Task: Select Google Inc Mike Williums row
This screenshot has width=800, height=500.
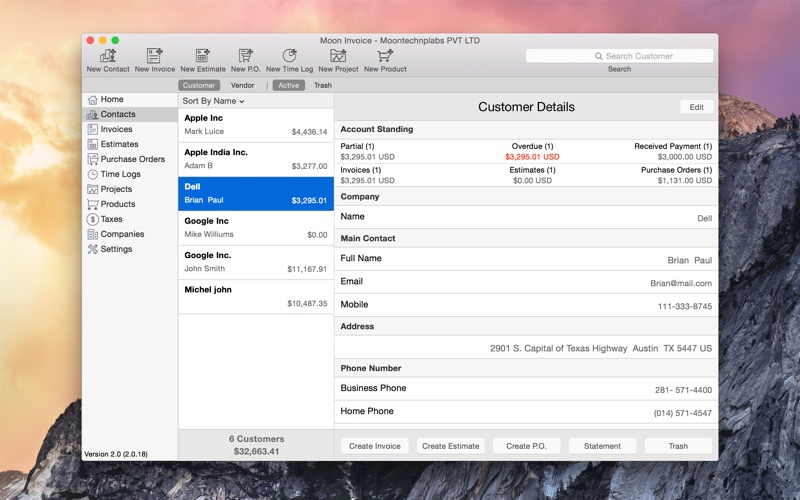Action: coord(256,228)
